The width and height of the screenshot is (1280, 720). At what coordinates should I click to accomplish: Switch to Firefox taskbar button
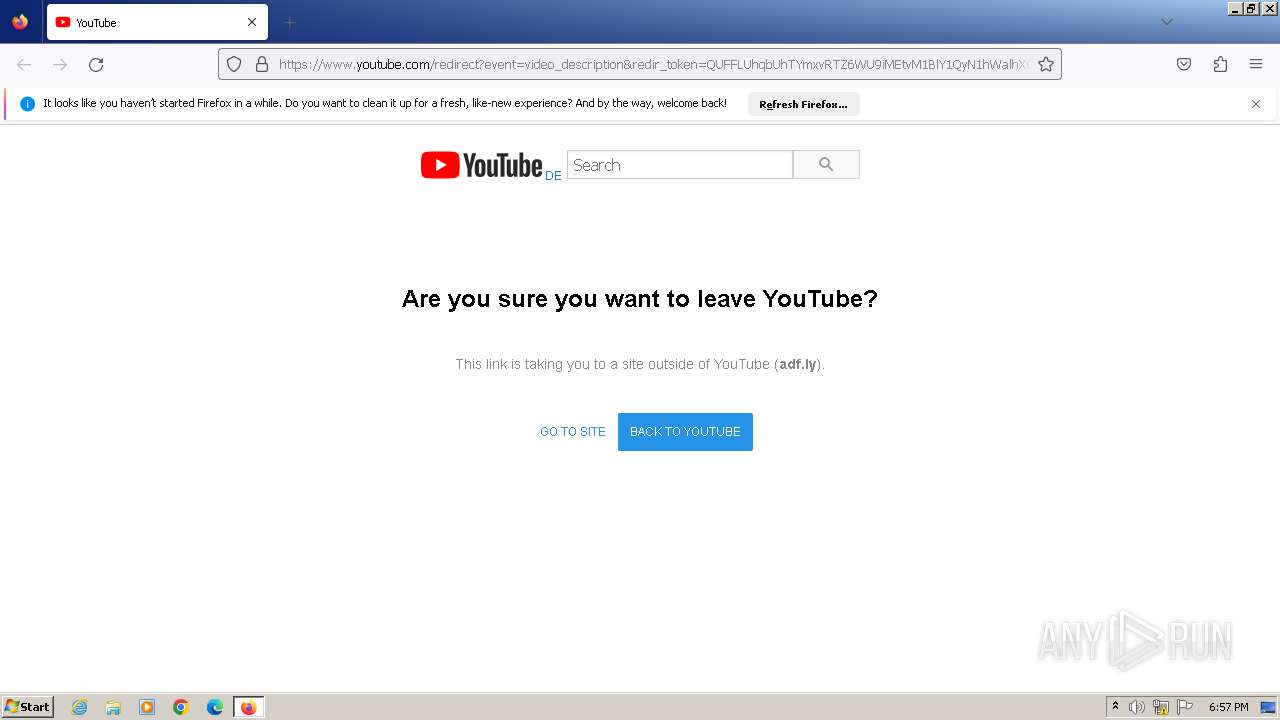[249, 707]
